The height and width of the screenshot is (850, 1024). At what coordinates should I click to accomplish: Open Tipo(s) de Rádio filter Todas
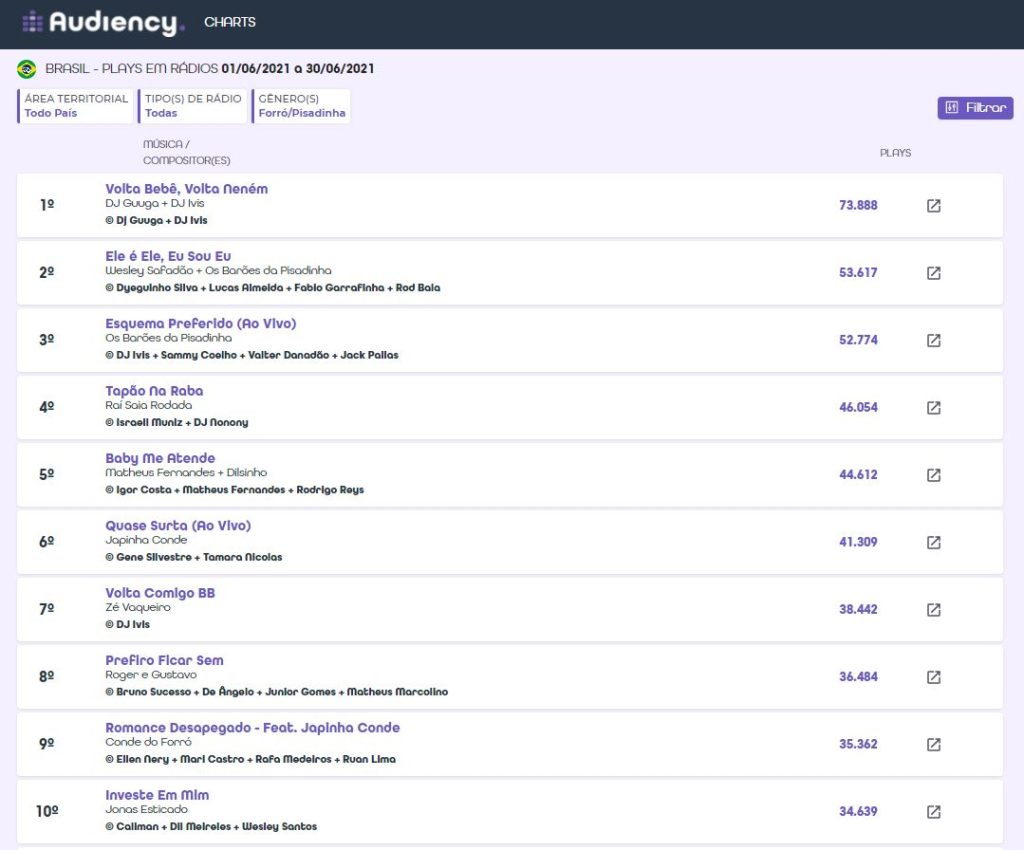pyautogui.click(x=193, y=106)
